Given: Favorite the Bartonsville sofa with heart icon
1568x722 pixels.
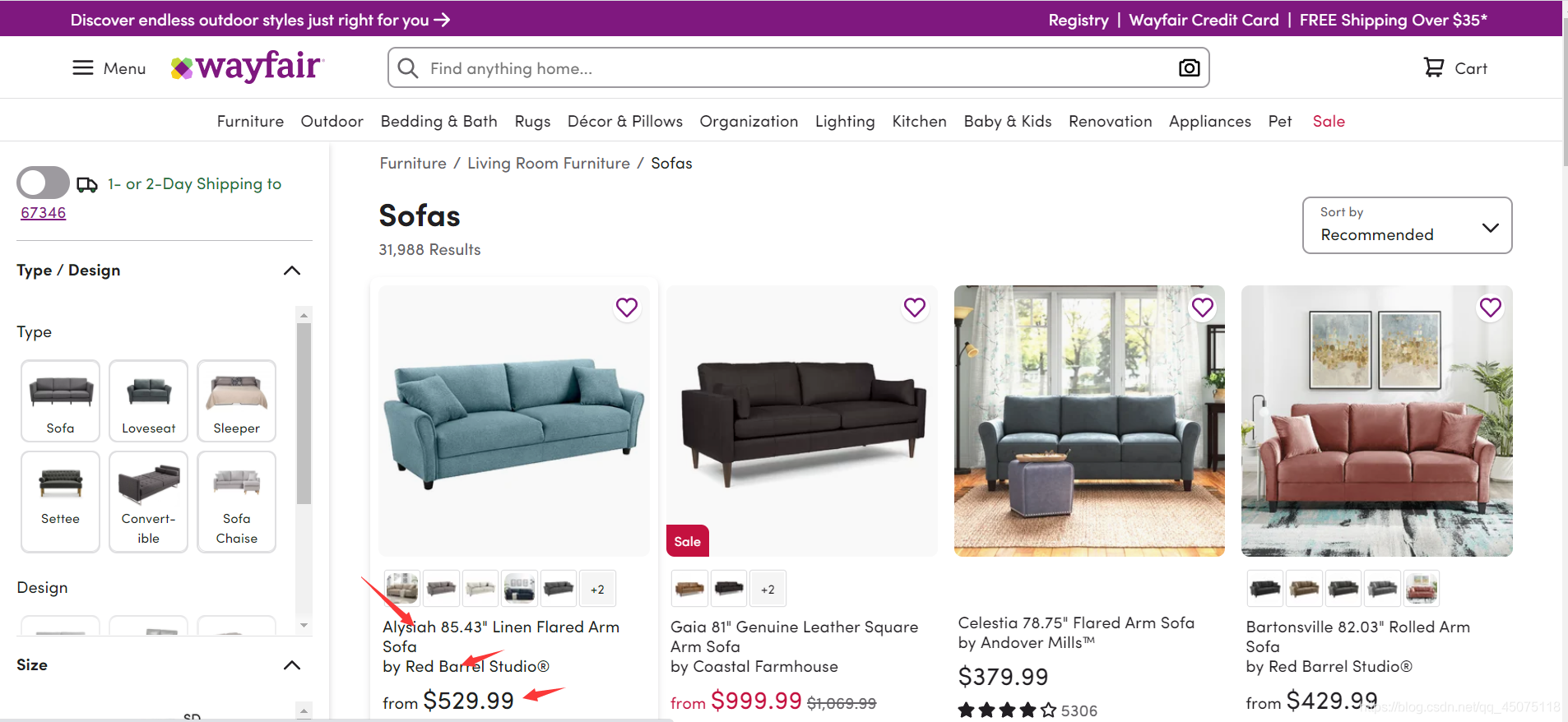Looking at the screenshot, I should 1491,308.
